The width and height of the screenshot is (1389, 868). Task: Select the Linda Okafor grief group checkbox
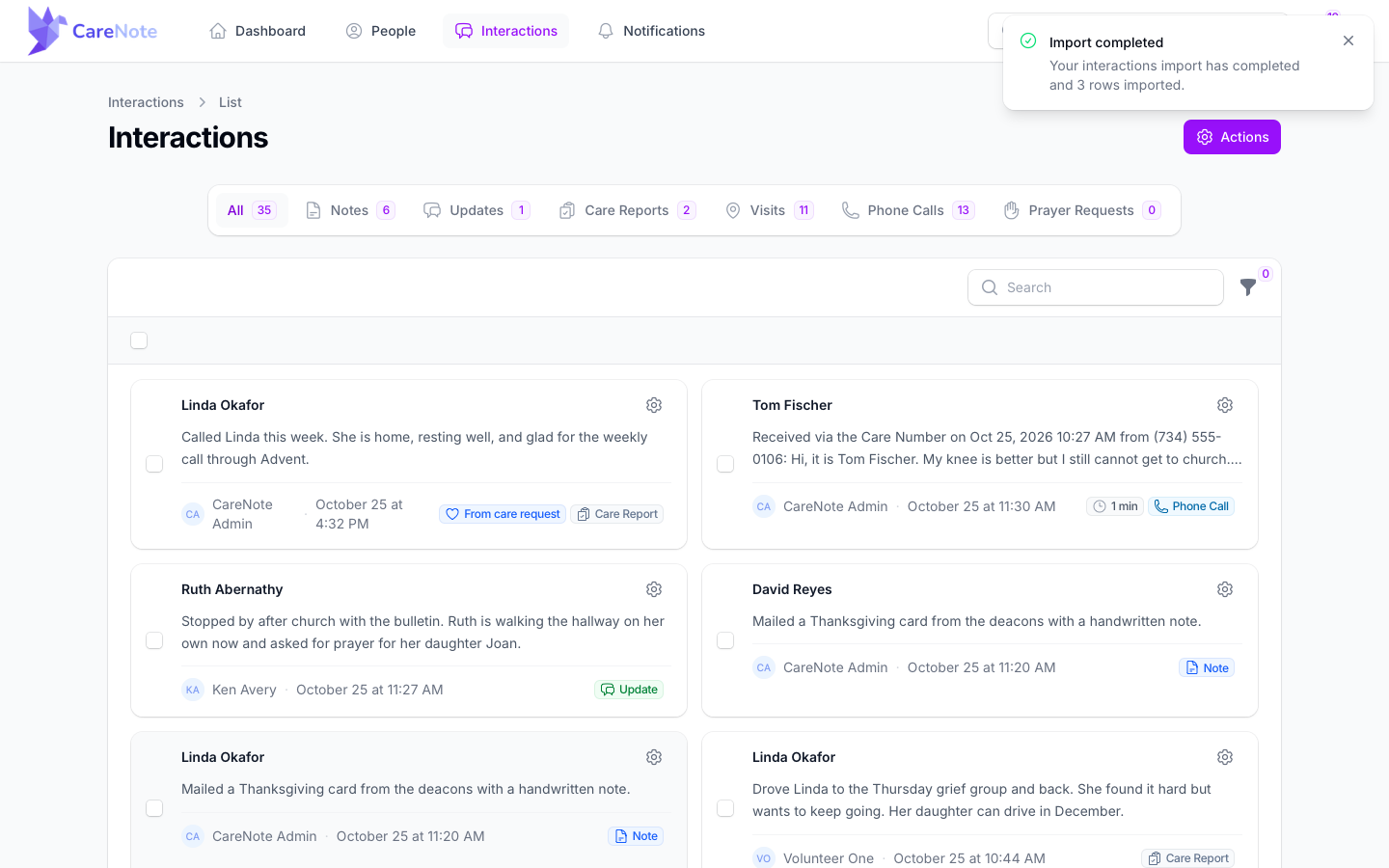tap(725, 808)
